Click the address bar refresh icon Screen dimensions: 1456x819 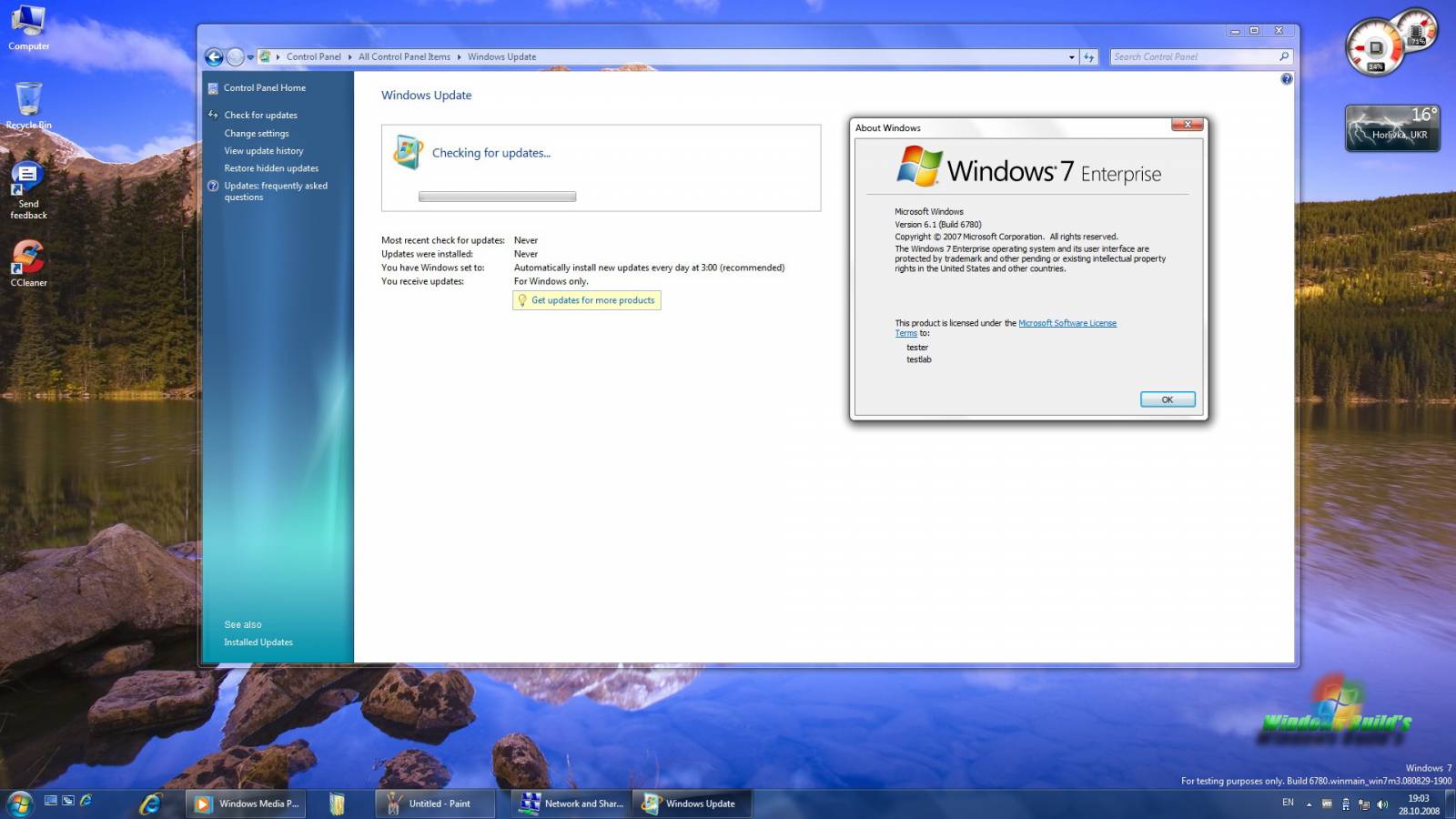[1089, 57]
